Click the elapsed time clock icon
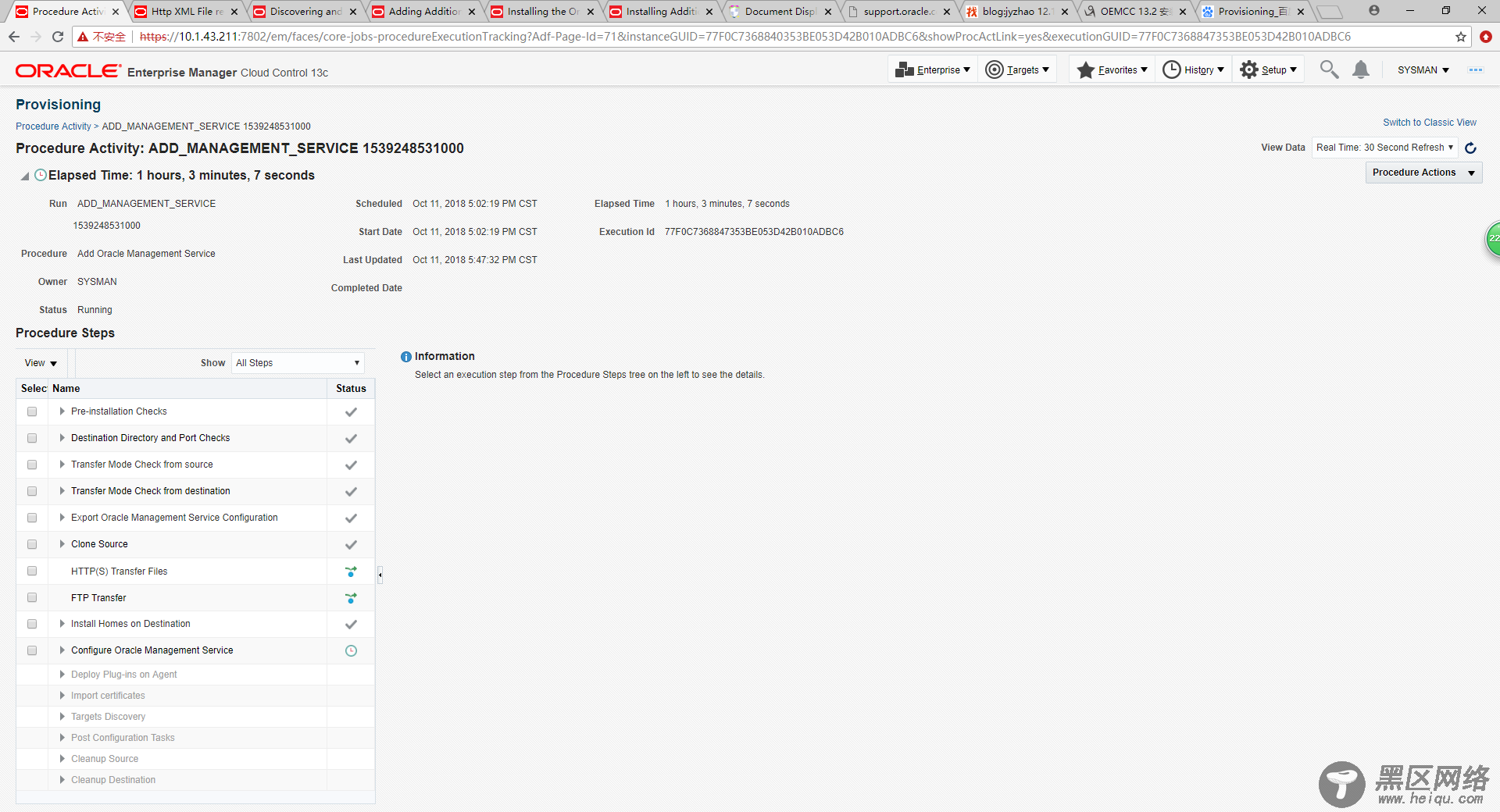The height and width of the screenshot is (812, 1500). 41,176
